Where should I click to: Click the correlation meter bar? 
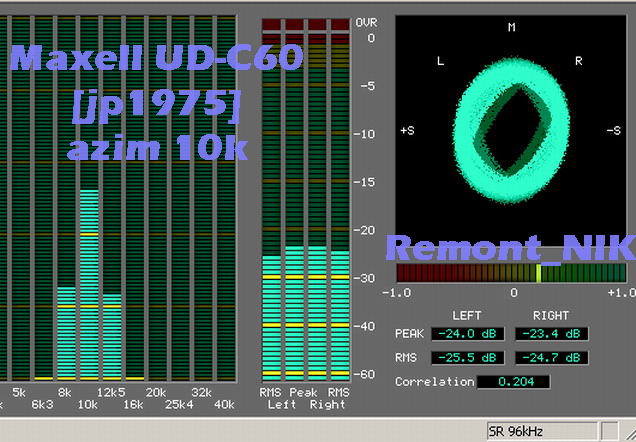[x=511, y=273]
